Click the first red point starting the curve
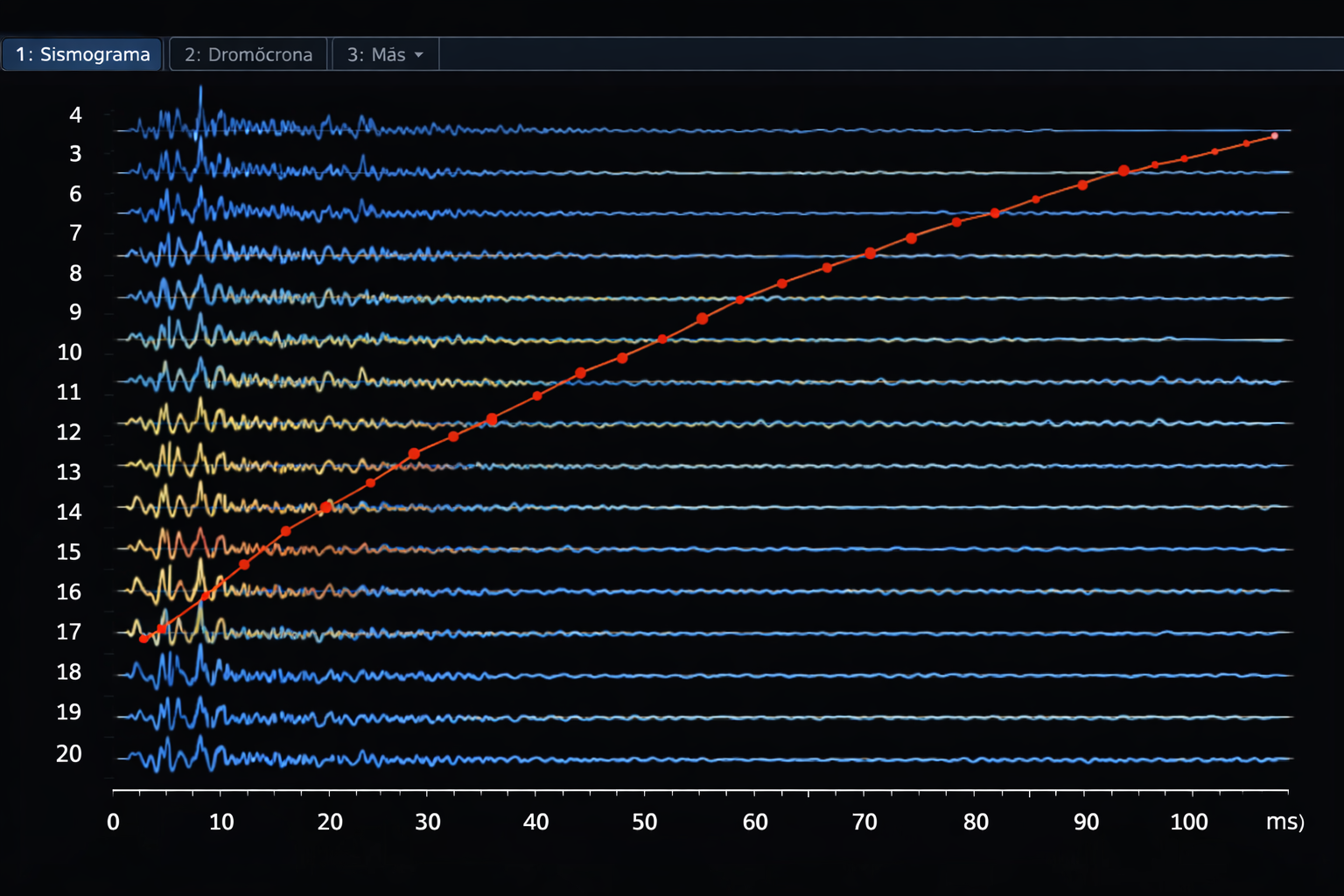The width and height of the screenshot is (1344, 896). tap(143, 639)
